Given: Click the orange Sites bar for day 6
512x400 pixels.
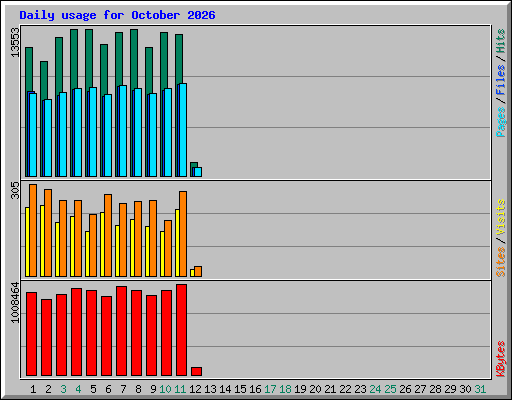Looking at the screenshot, I should [x=108, y=235].
